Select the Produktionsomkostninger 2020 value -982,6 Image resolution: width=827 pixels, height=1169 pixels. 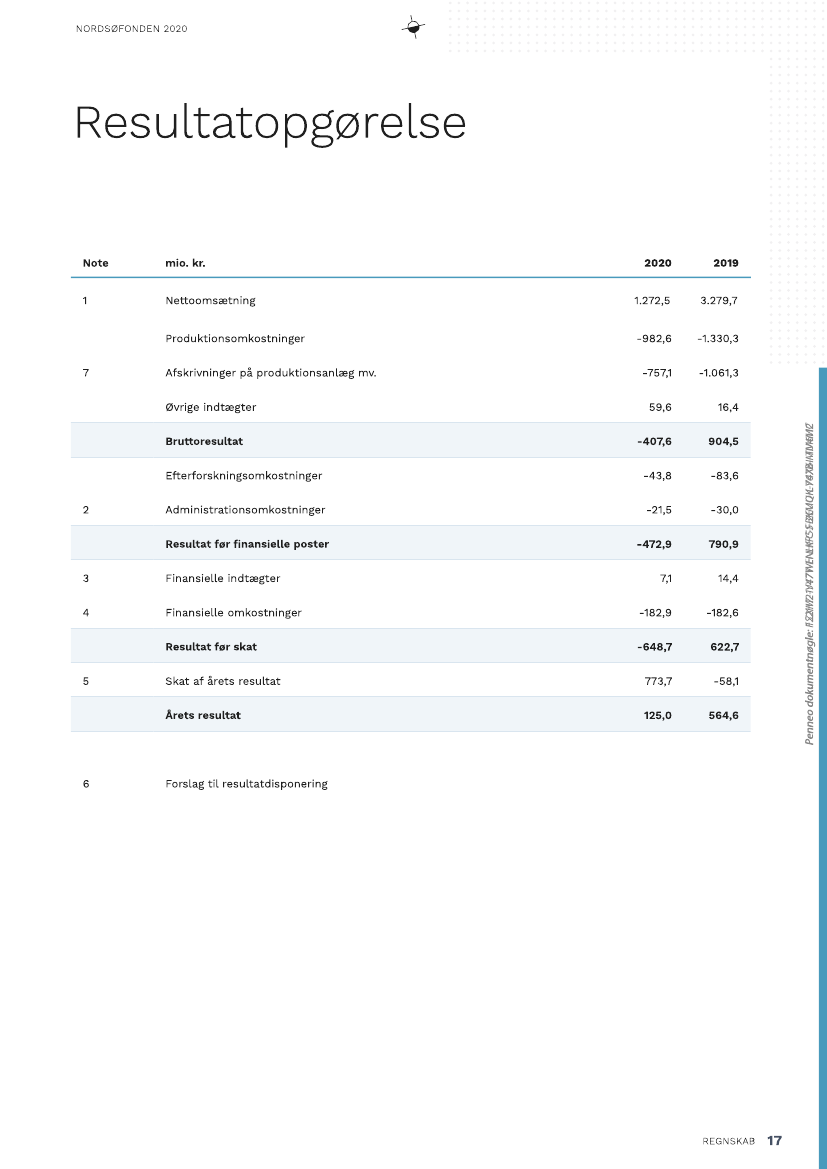click(654, 338)
